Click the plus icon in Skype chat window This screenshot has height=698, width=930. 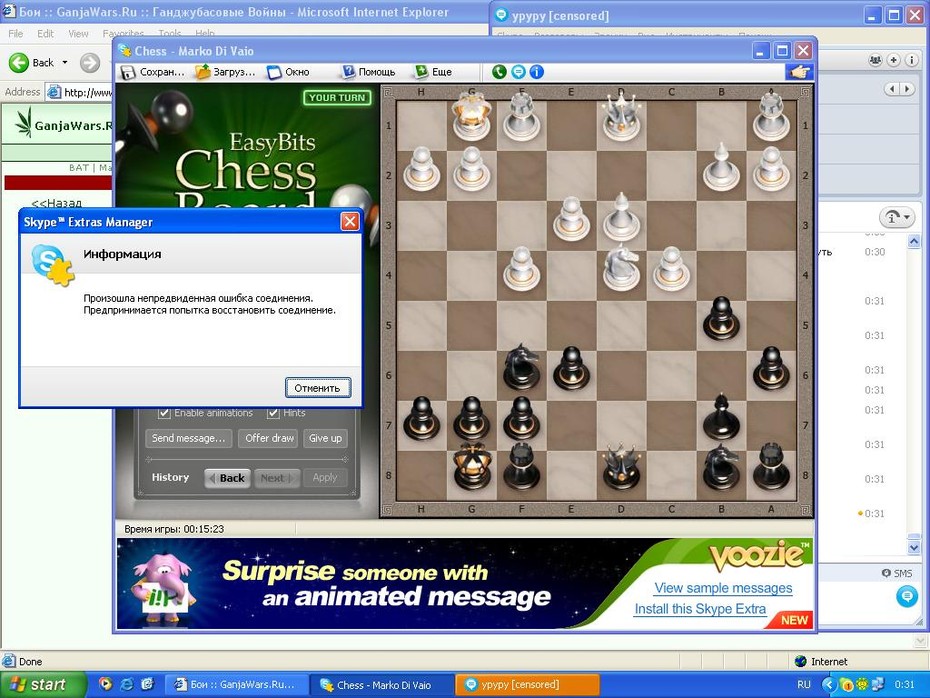(x=893, y=60)
